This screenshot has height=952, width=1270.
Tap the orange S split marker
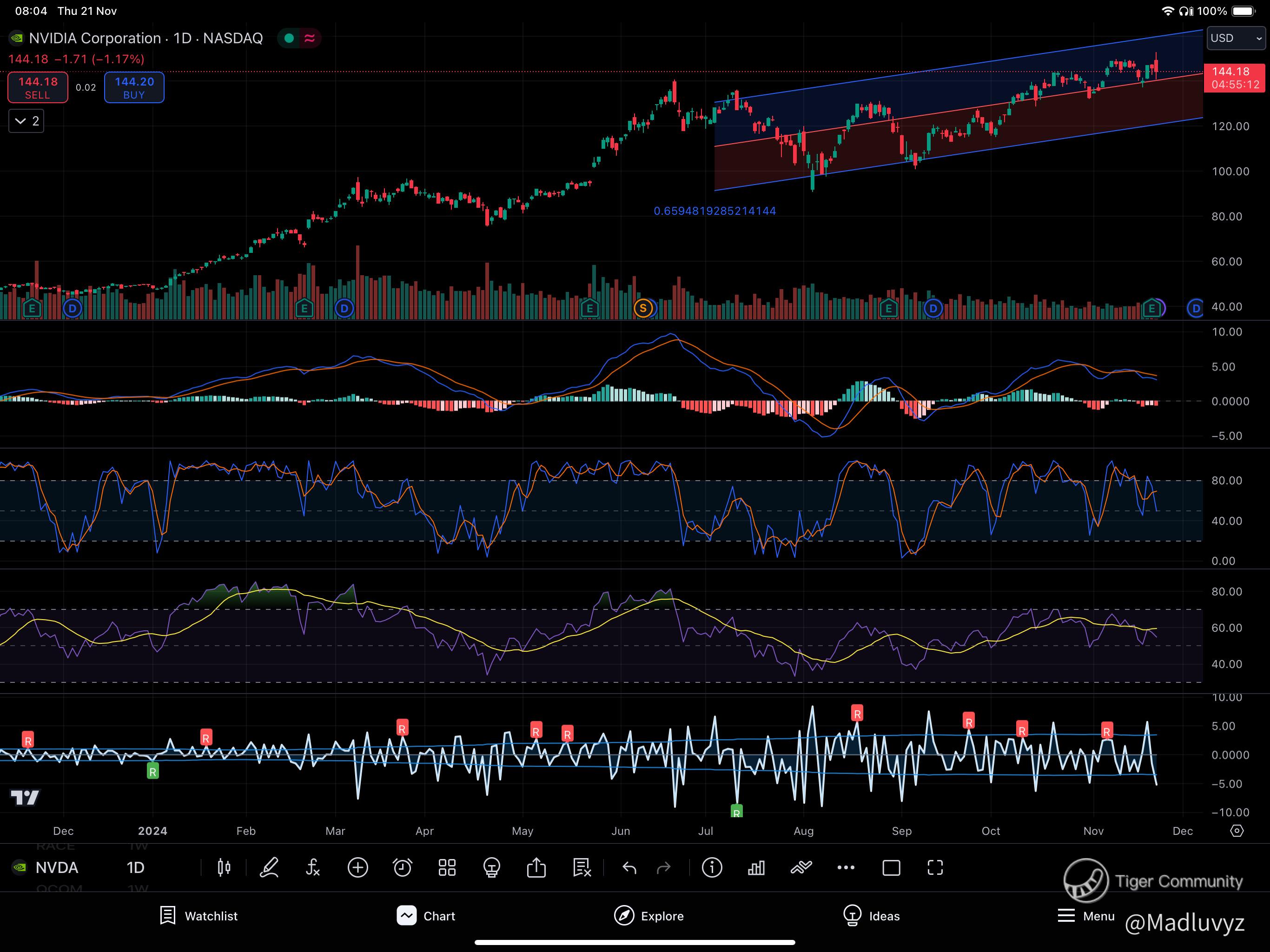click(643, 308)
